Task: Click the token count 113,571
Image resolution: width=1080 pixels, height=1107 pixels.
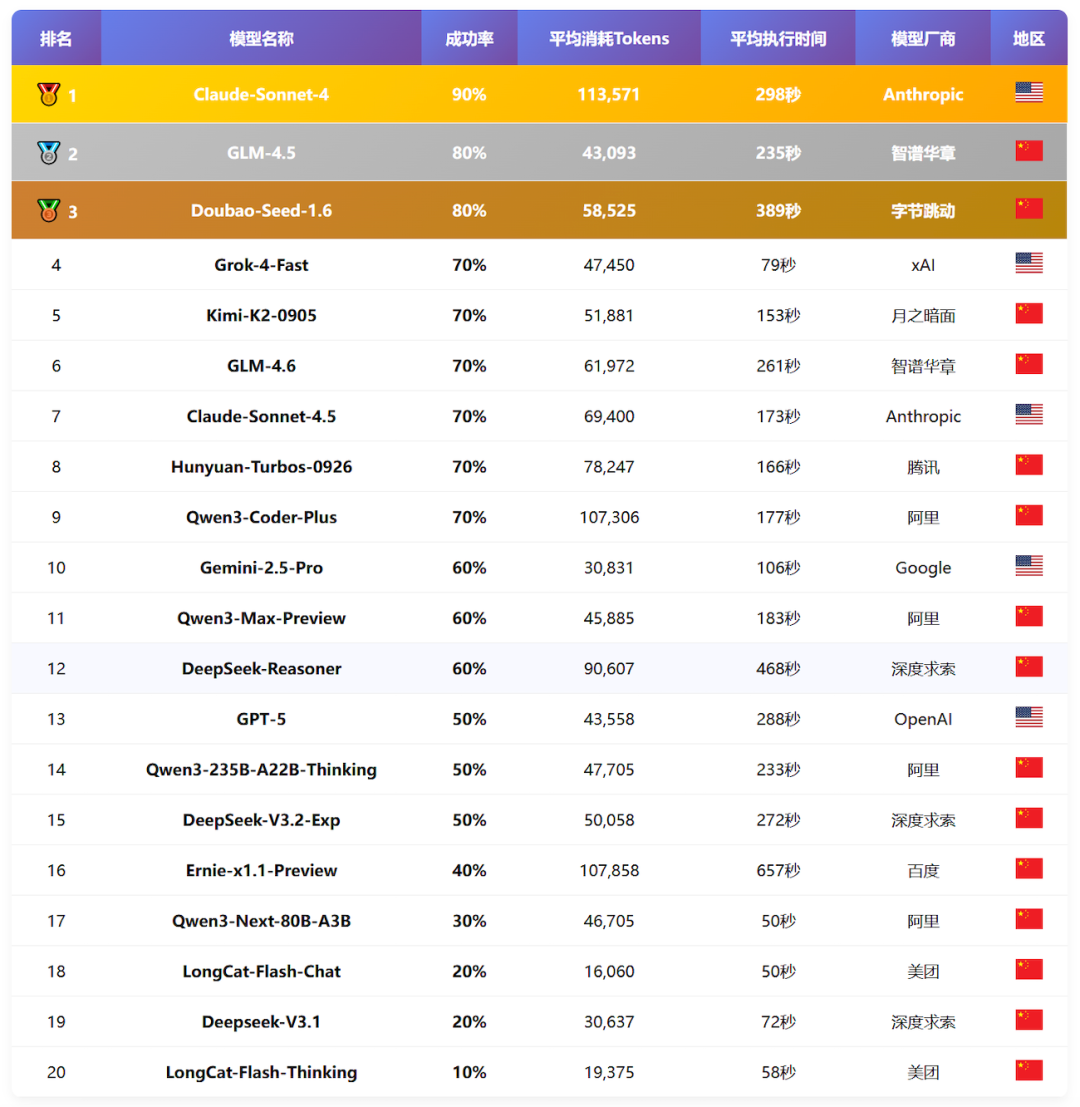Action: coord(609,95)
